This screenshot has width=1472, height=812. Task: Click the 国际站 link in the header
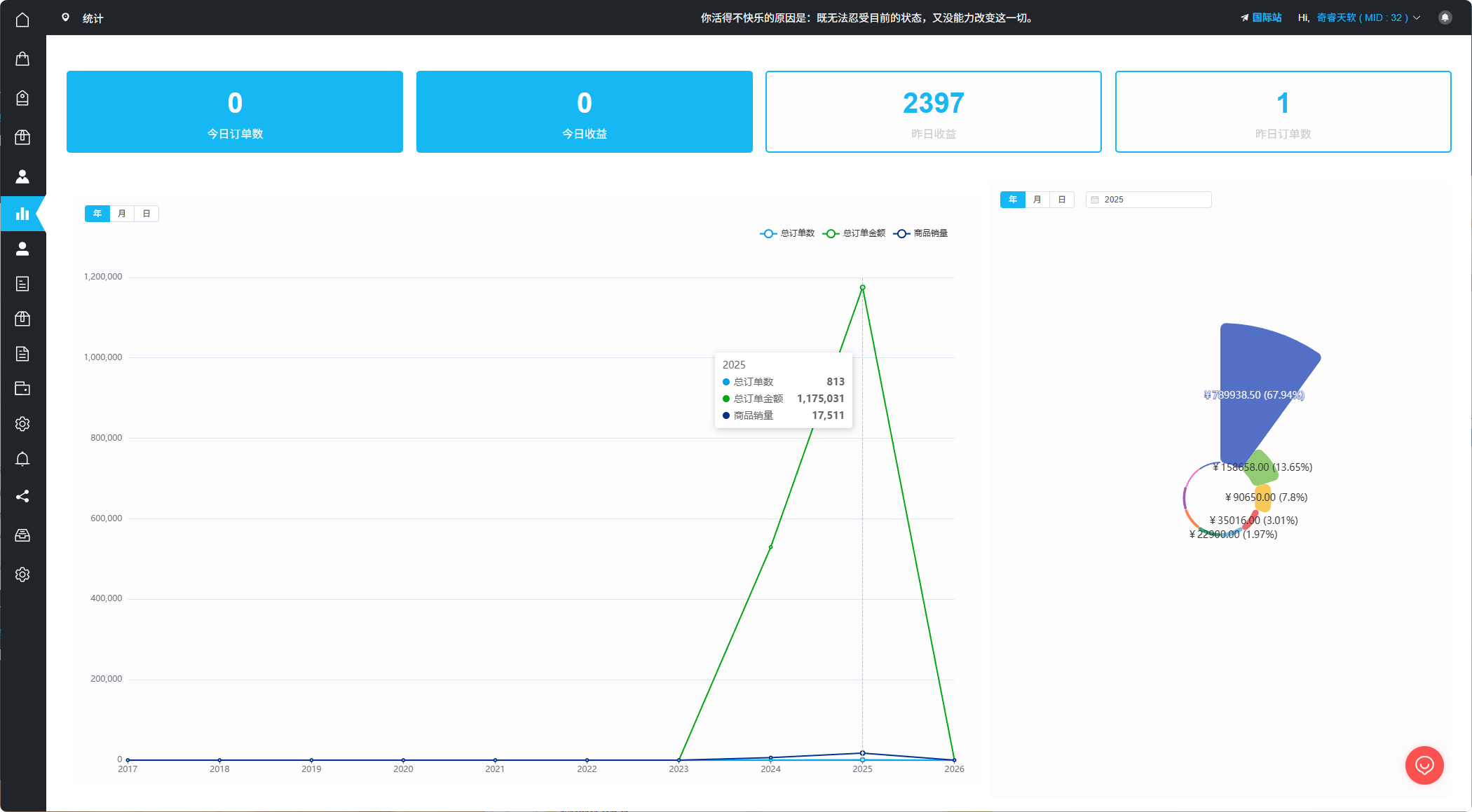pos(1266,18)
